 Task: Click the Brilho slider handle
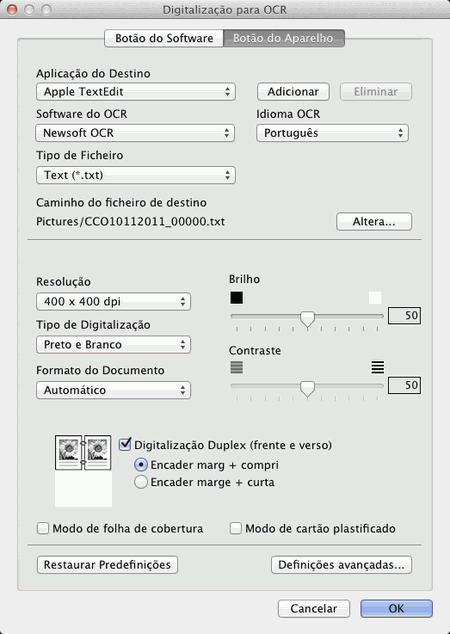308,319
